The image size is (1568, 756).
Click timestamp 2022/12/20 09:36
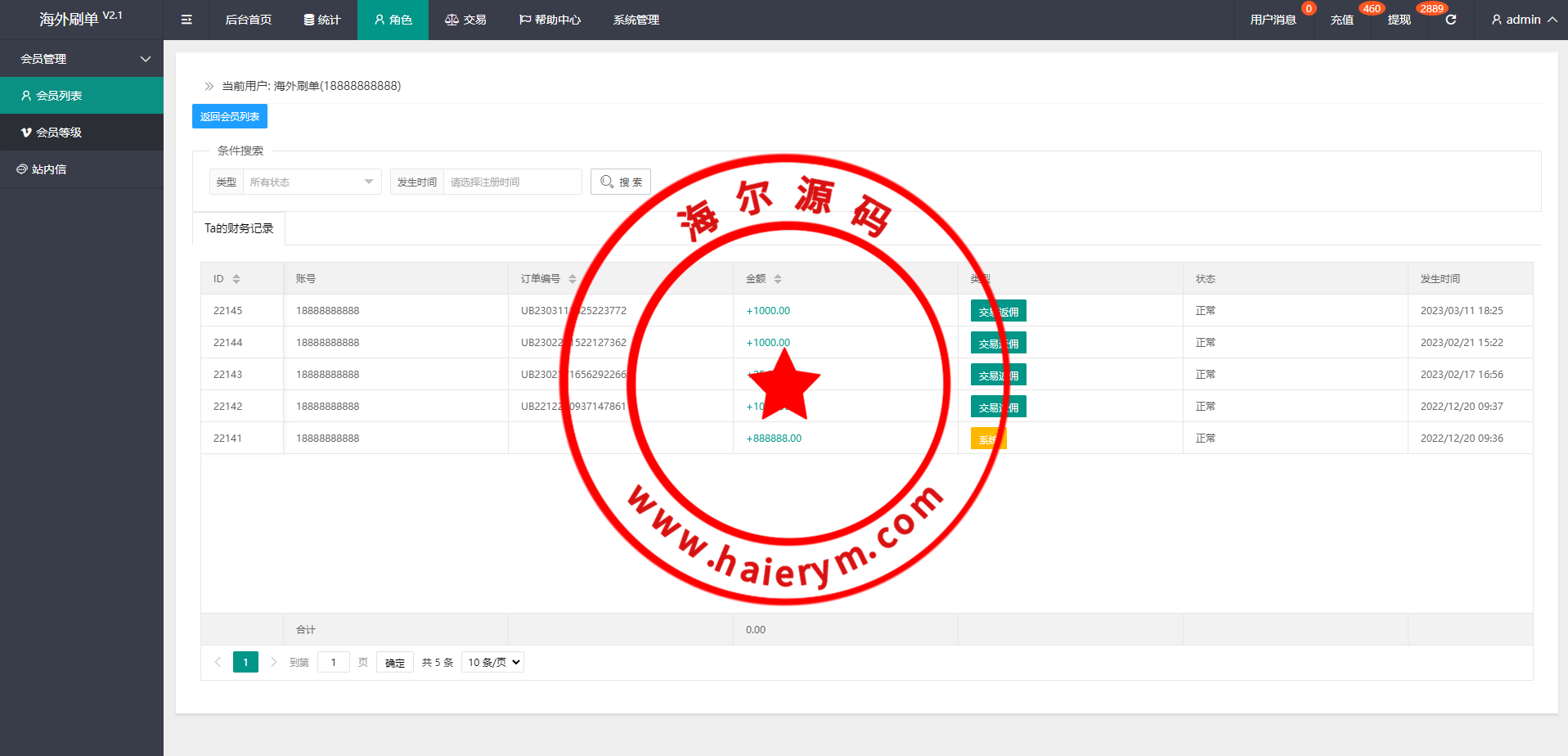click(1462, 439)
